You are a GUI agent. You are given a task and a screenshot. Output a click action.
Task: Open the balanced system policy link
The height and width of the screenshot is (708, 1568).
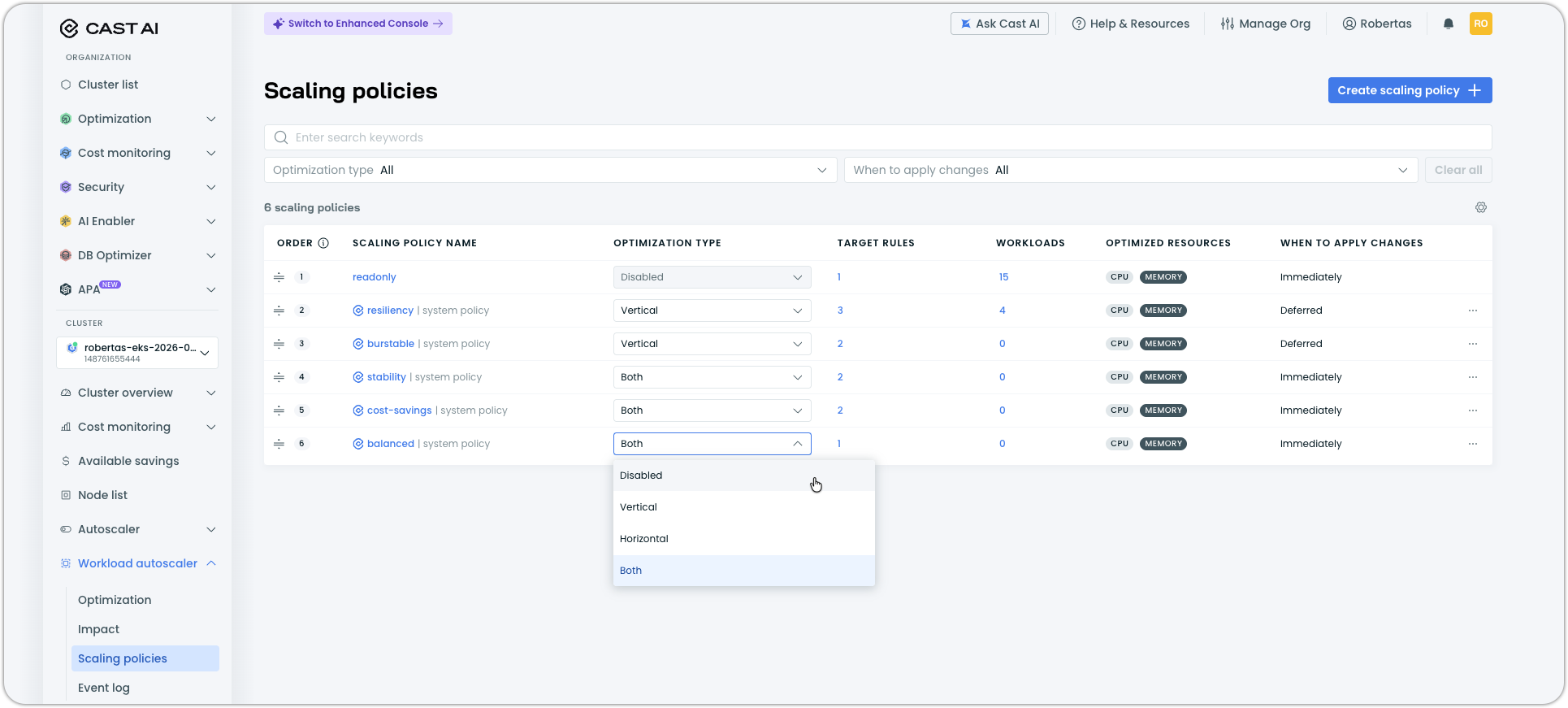tap(390, 444)
